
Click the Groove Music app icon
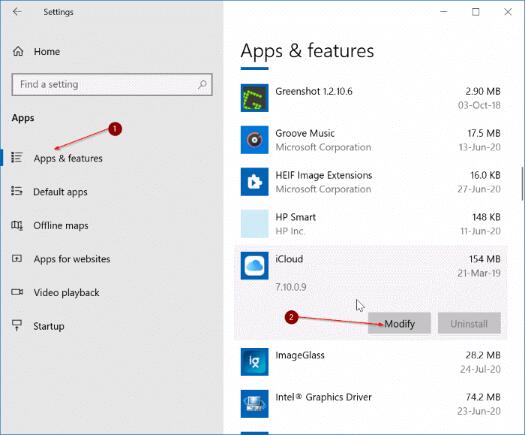[x=254, y=140]
